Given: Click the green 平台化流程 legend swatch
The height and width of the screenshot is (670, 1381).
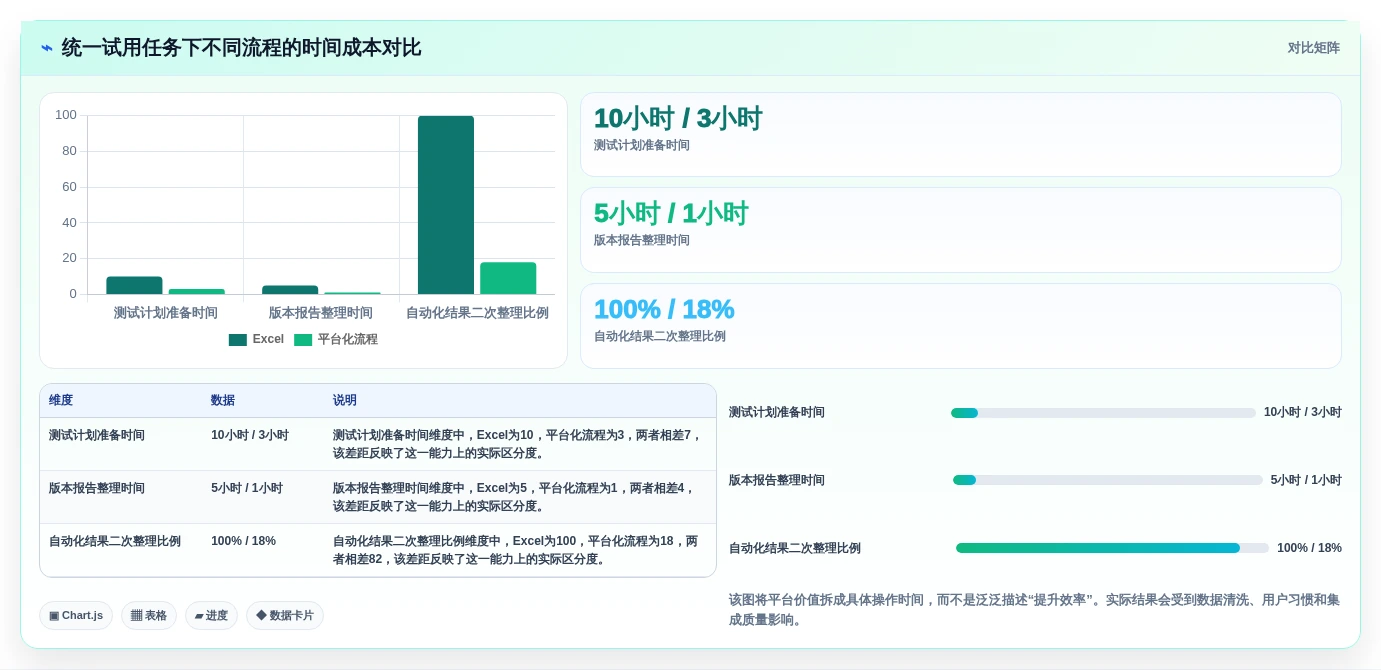Looking at the screenshot, I should (x=302, y=340).
